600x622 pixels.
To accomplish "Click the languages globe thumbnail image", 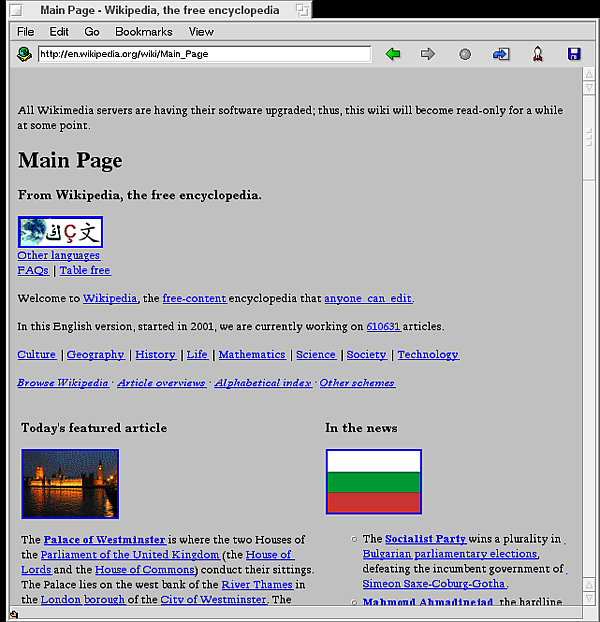I will [x=60, y=232].
